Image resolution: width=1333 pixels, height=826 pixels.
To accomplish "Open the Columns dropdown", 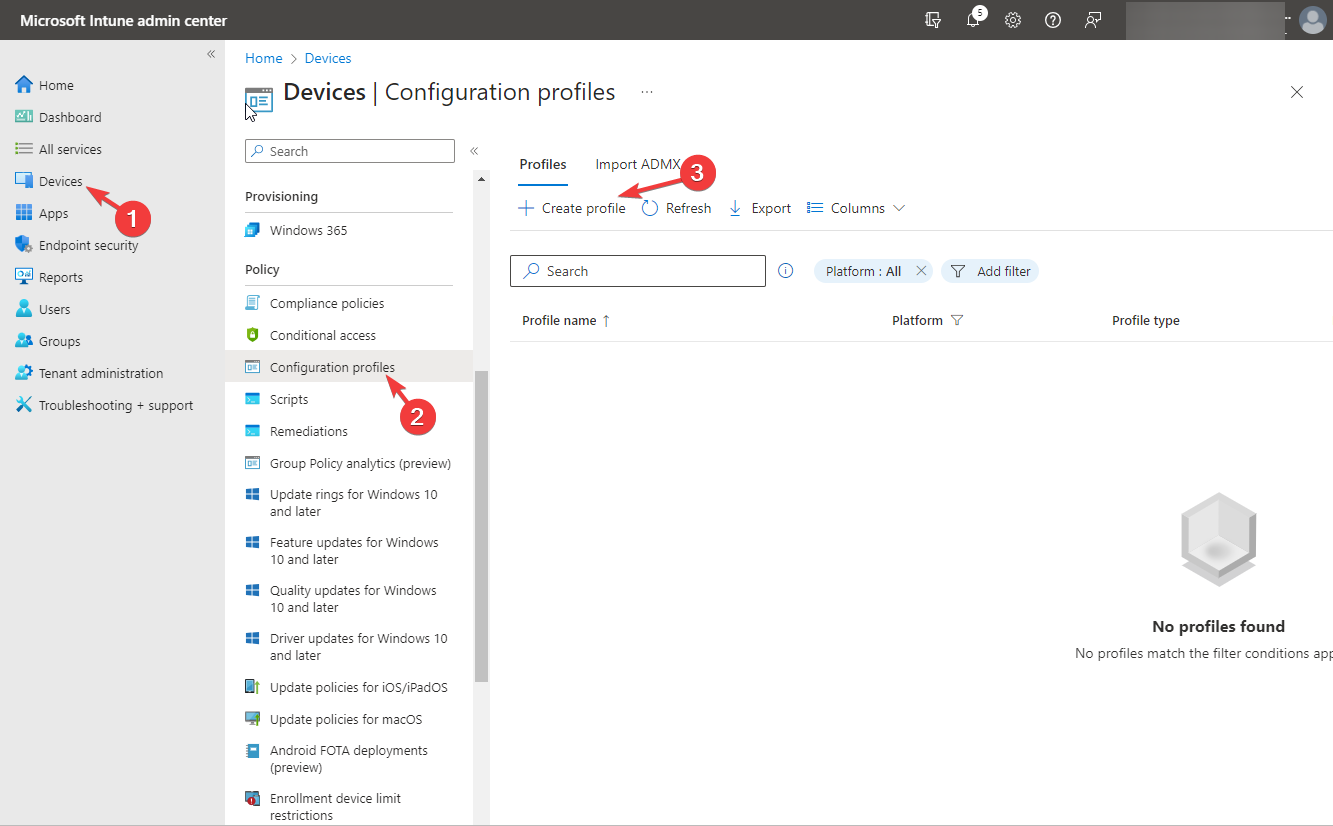I will [855, 207].
